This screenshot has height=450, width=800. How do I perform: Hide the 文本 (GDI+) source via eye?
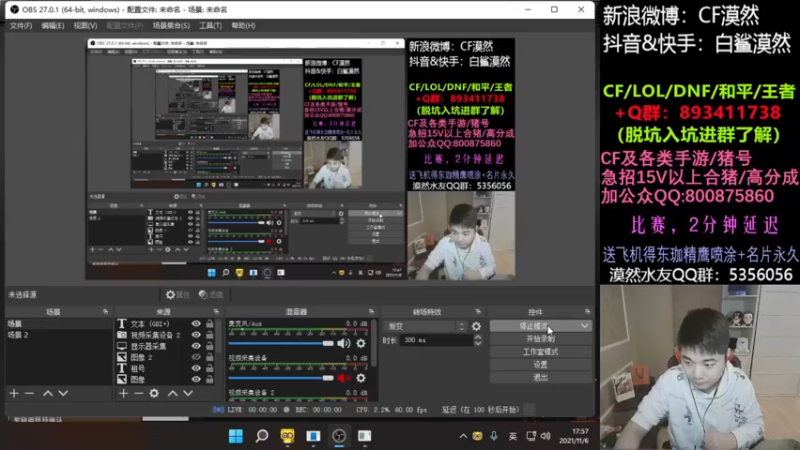196,323
